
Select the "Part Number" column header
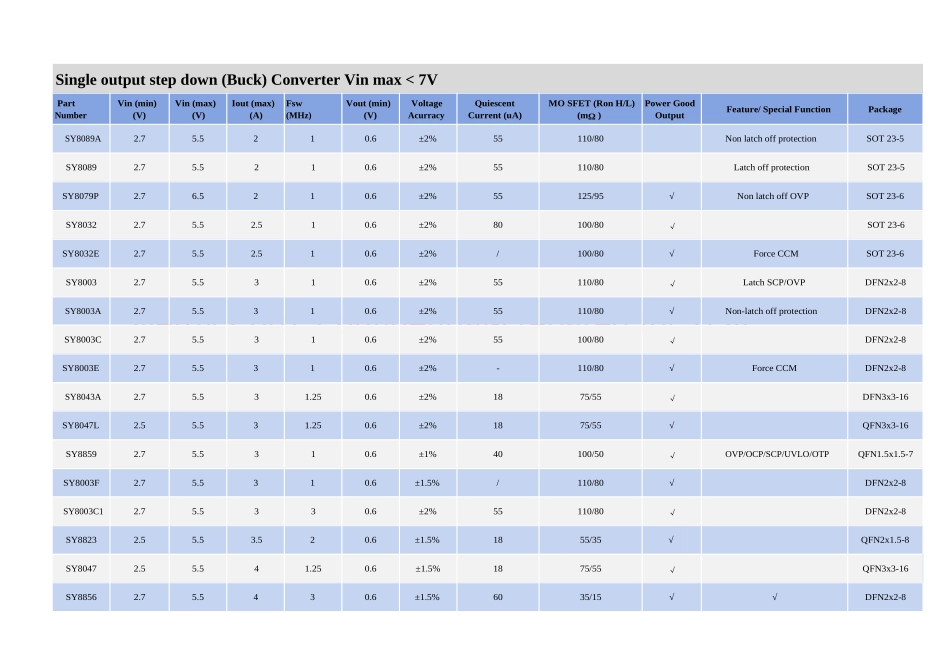pos(81,109)
